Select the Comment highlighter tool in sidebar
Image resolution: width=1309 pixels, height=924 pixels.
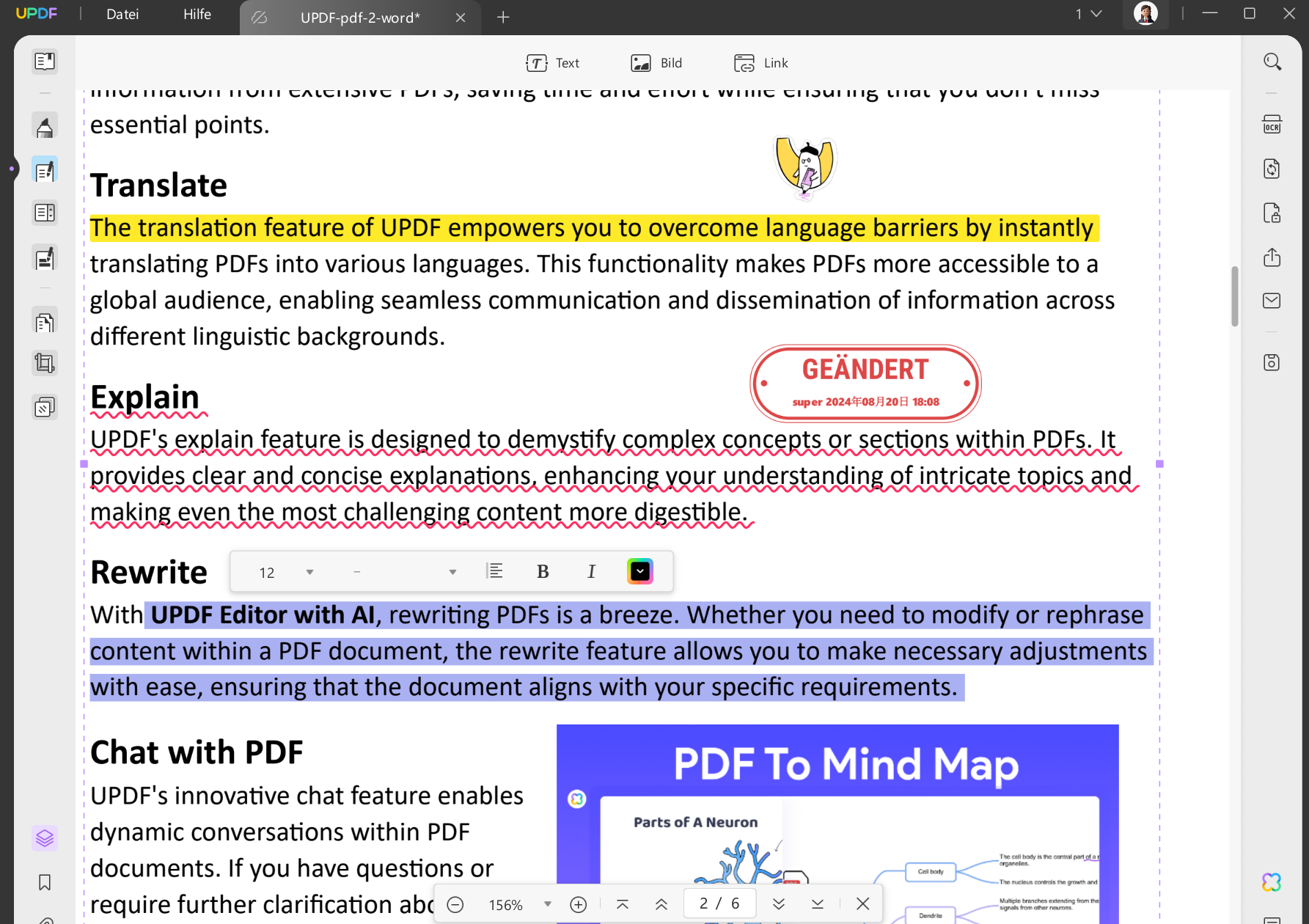(x=45, y=128)
